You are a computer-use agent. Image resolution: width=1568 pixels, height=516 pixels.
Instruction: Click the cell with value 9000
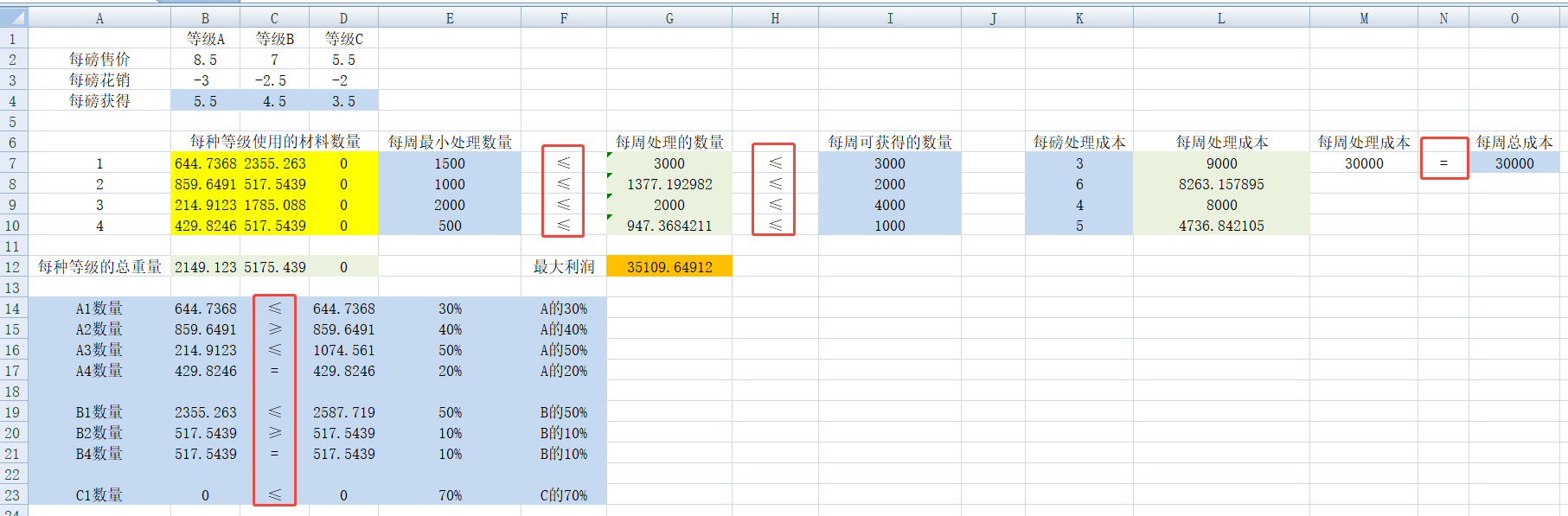pos(1221,163)
